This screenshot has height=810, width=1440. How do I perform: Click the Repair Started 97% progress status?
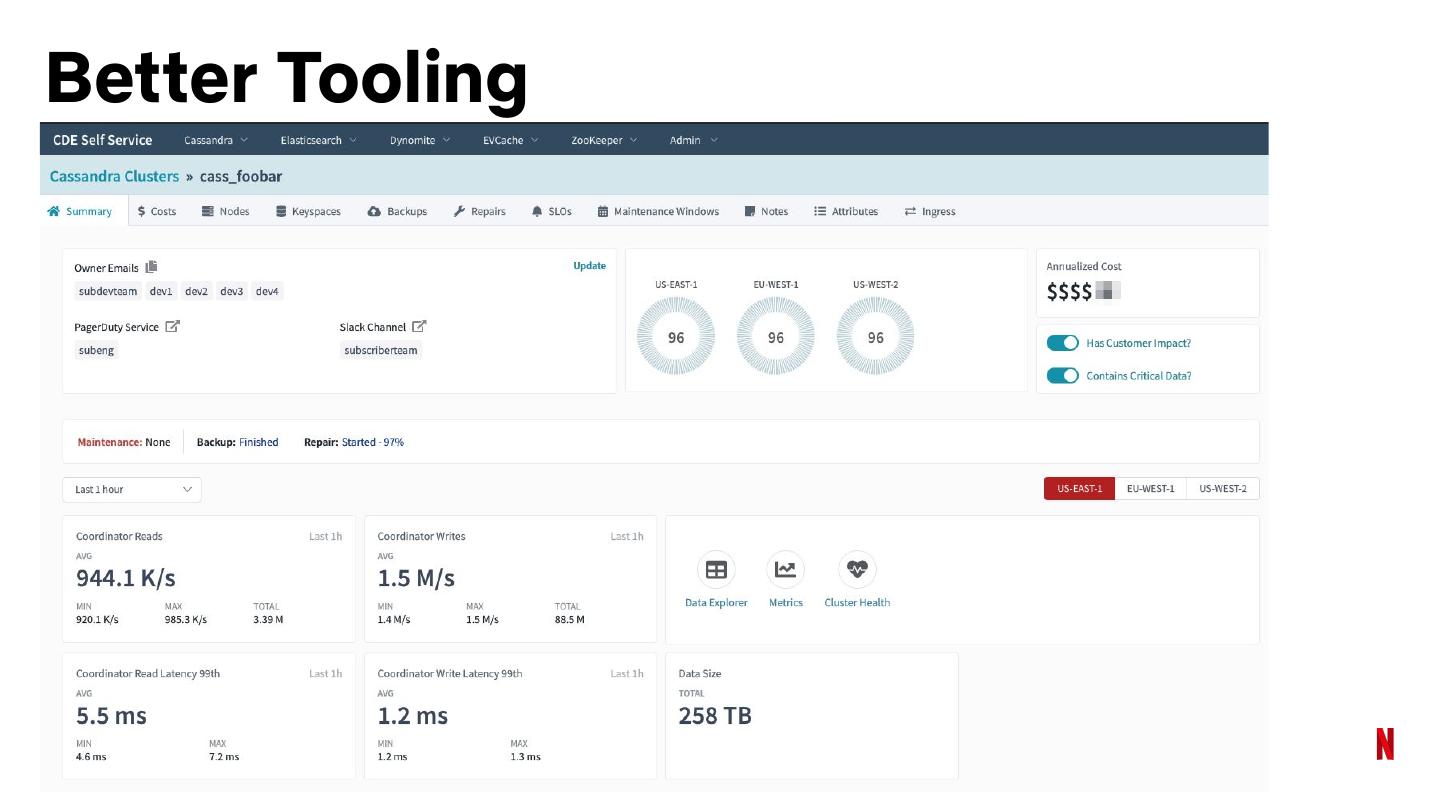click(372, 442)
